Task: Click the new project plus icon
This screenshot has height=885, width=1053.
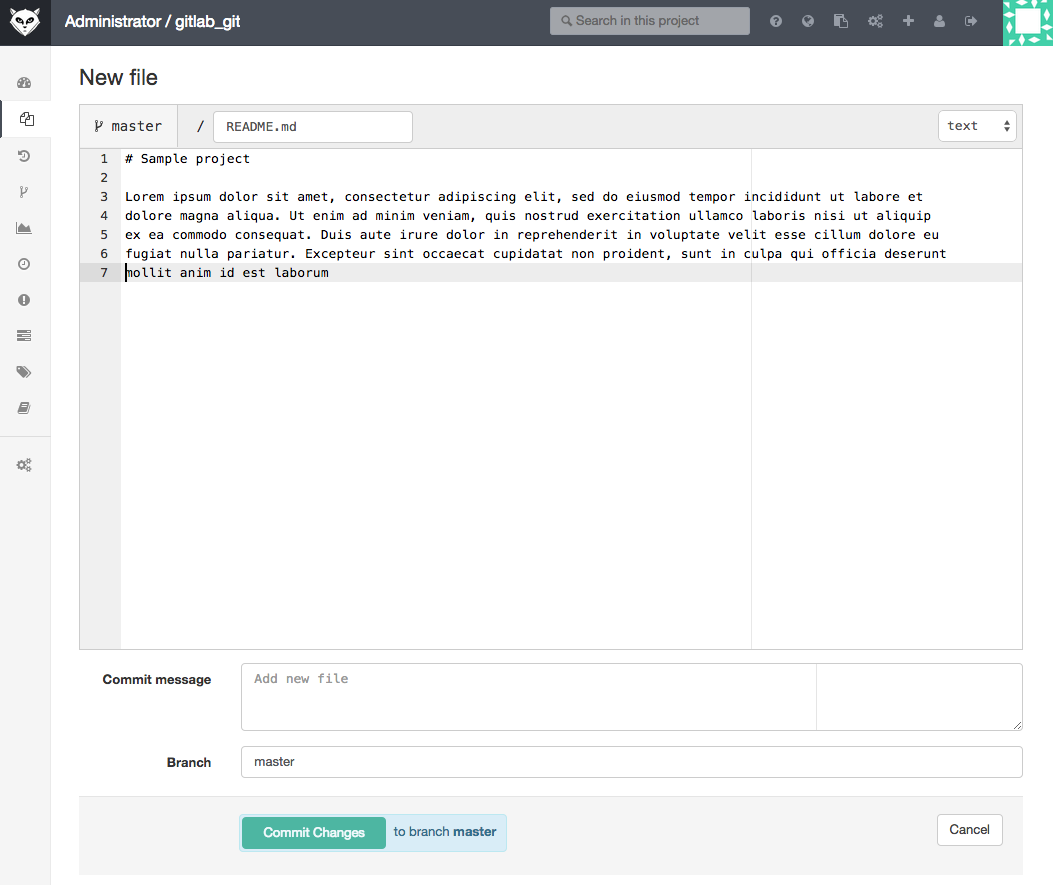Action: coord(908,21)
